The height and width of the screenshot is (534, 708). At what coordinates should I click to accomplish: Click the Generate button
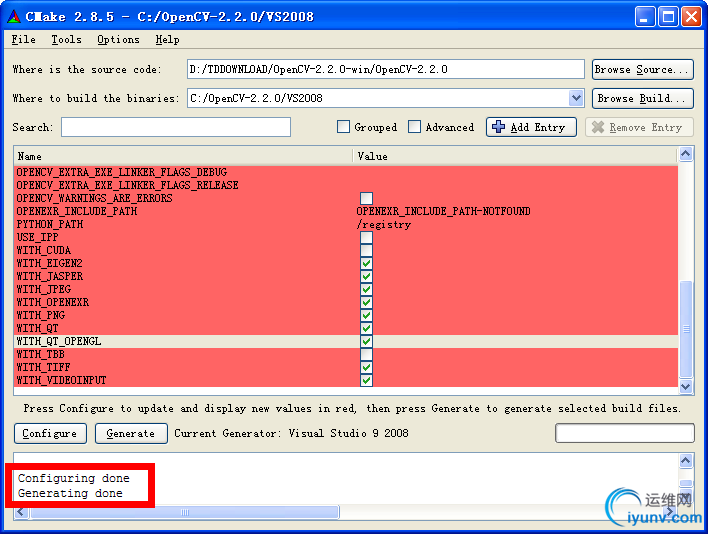pyautogui.click(x=131, y=433)
